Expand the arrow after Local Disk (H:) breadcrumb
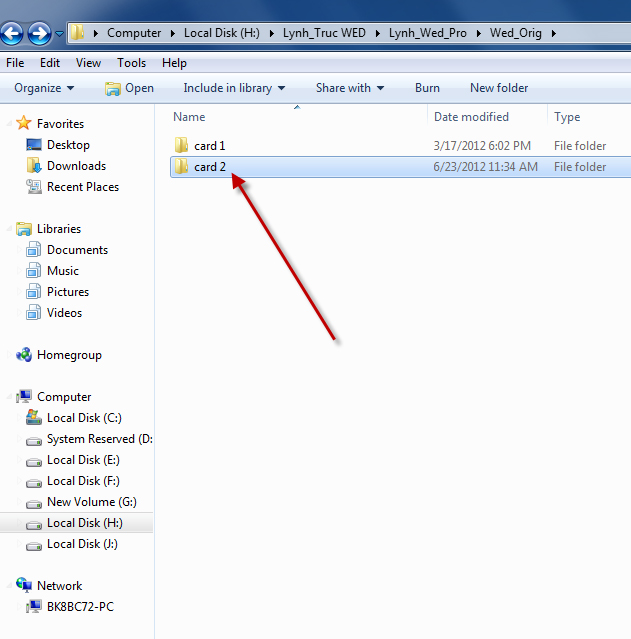Image resolution: width=631 pixels, height=639 pixels. point(271,33)
